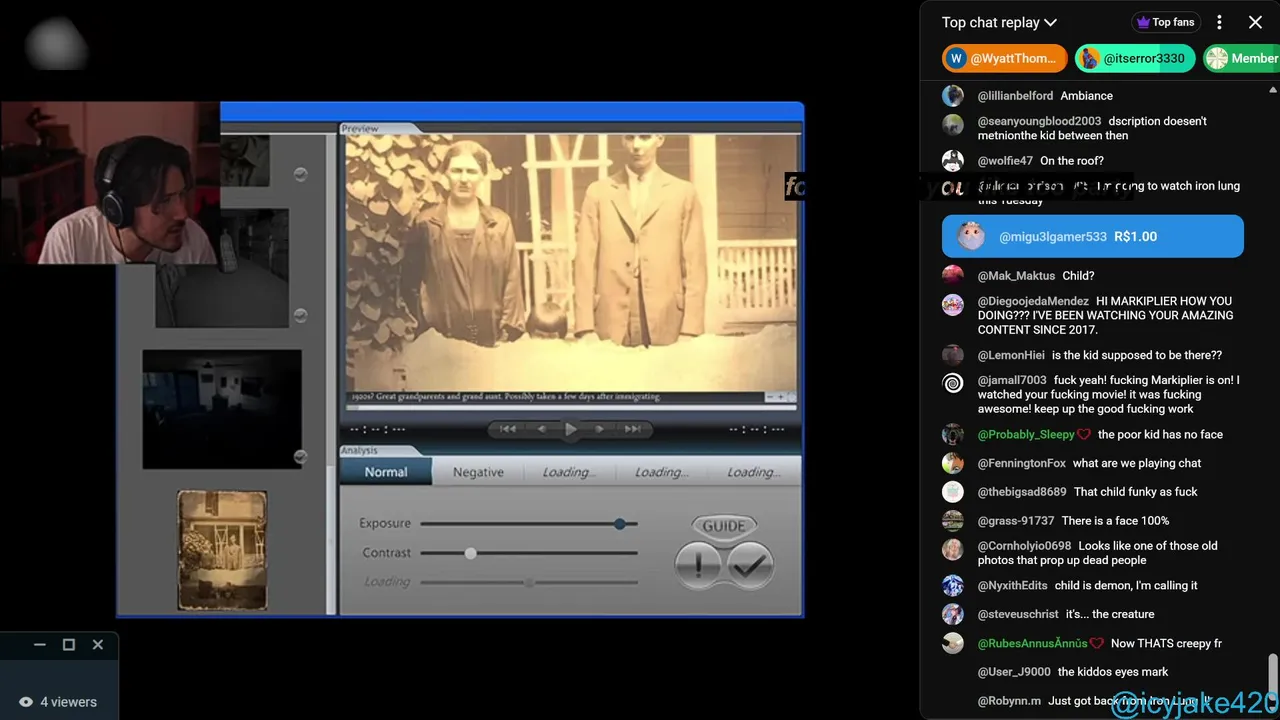Select the old porch photo thumbnail
This screenshot has width=1280, height=720.
click(x=222, y=550)
